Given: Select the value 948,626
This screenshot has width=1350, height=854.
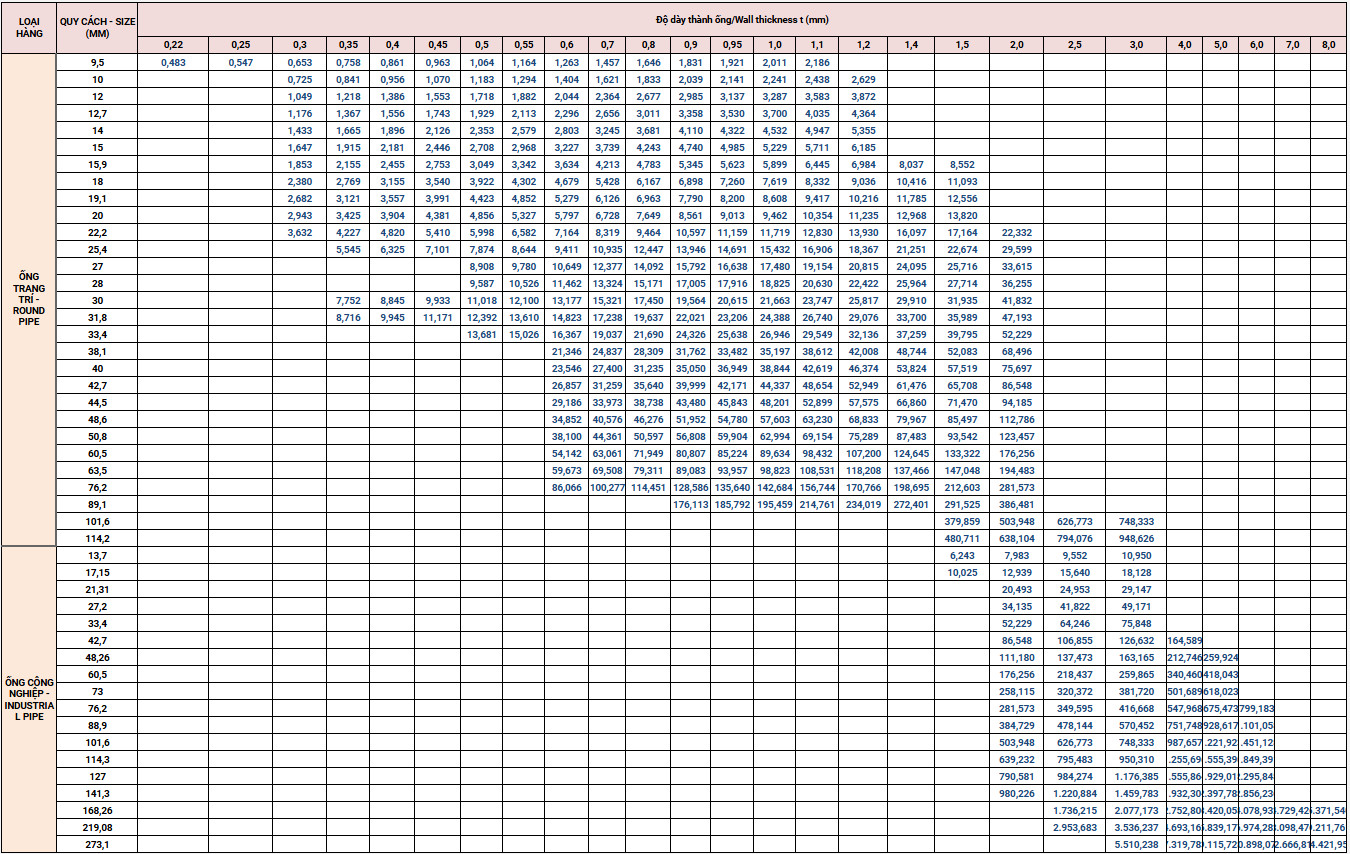Looking at the screenshot, I should (x=1136, y=538).
